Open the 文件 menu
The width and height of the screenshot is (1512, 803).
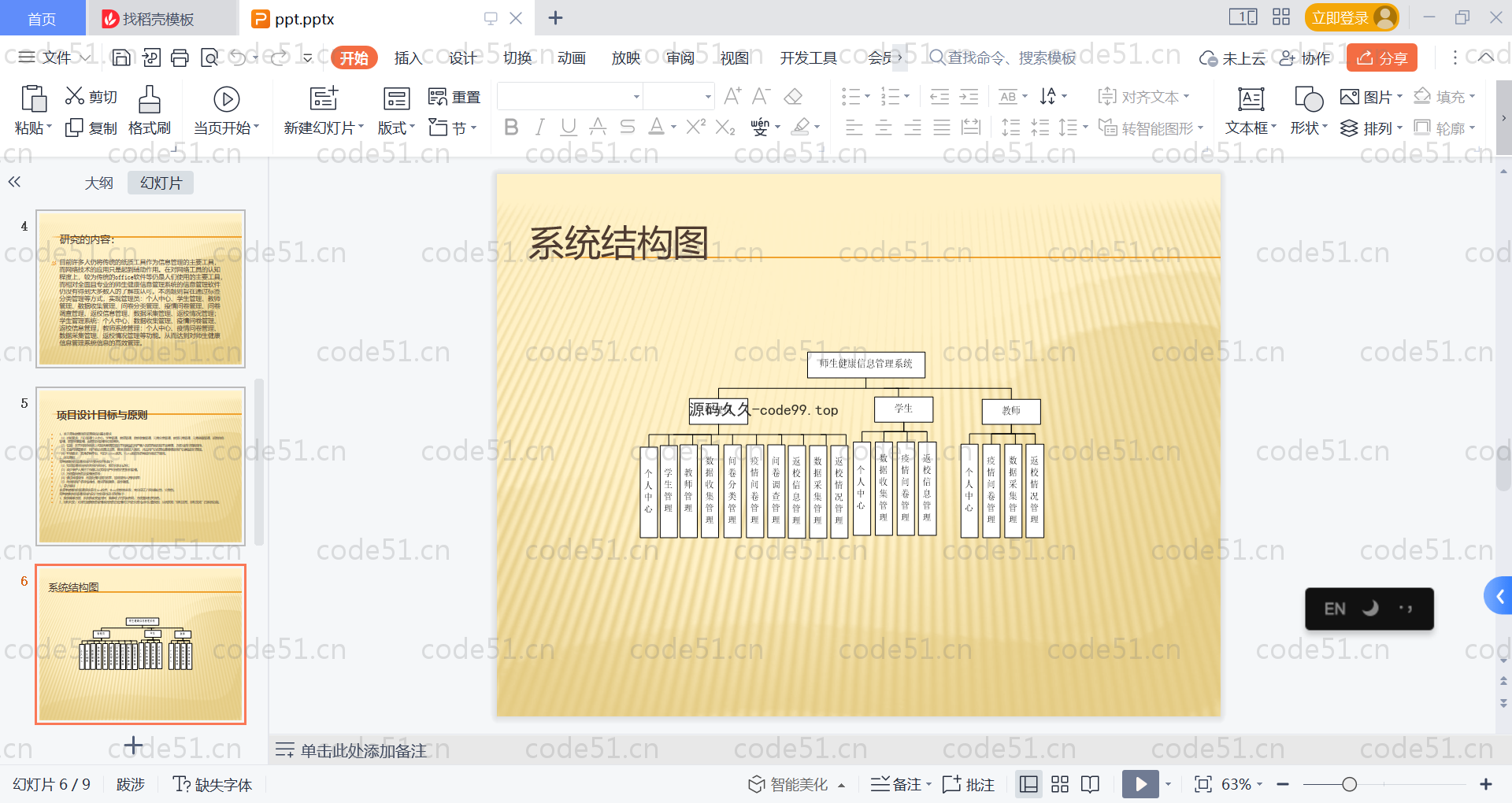pyautogui.click(x=54, y=57)
